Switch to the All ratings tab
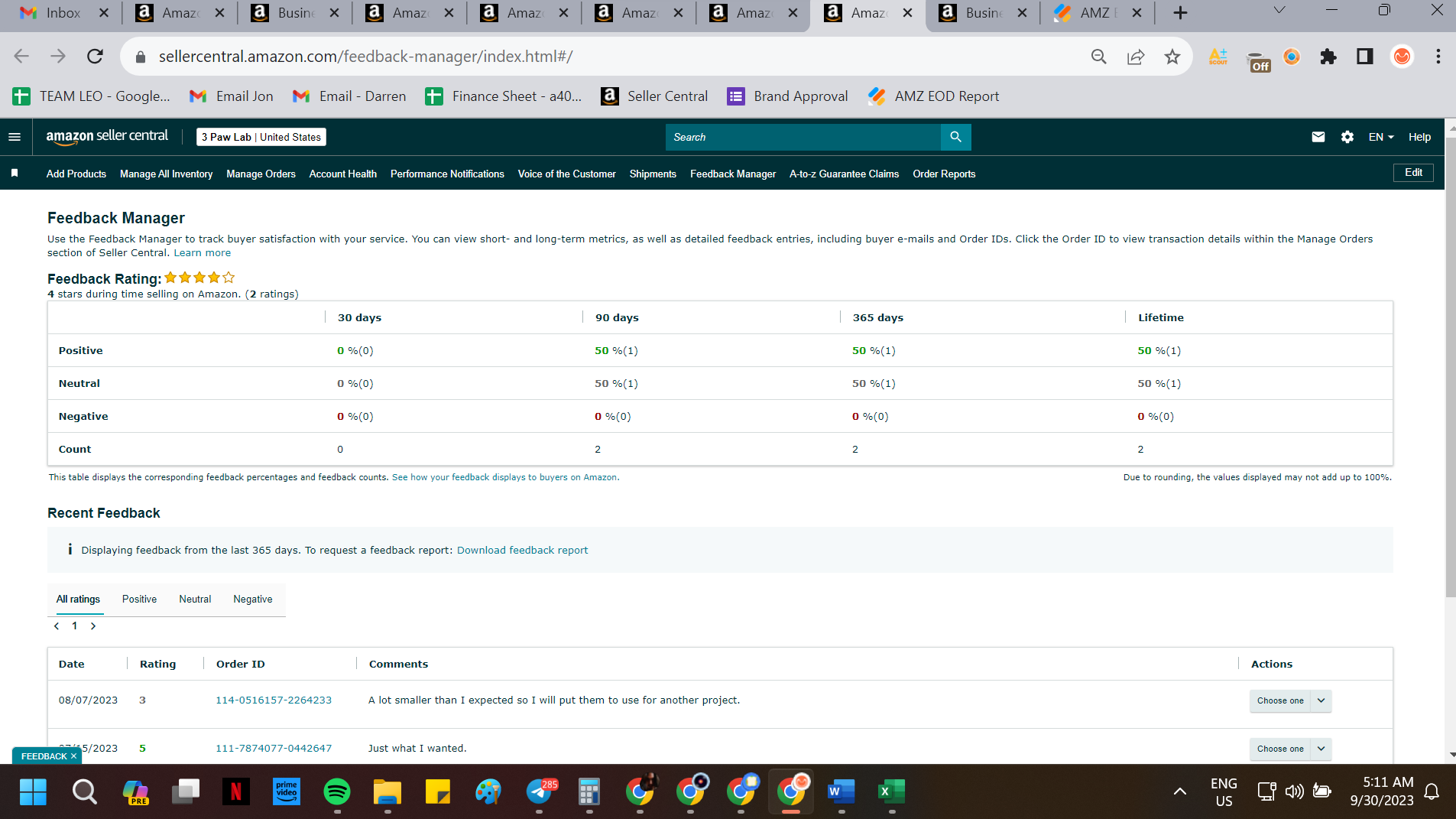The image size is (1456, 819). (78, 600)
